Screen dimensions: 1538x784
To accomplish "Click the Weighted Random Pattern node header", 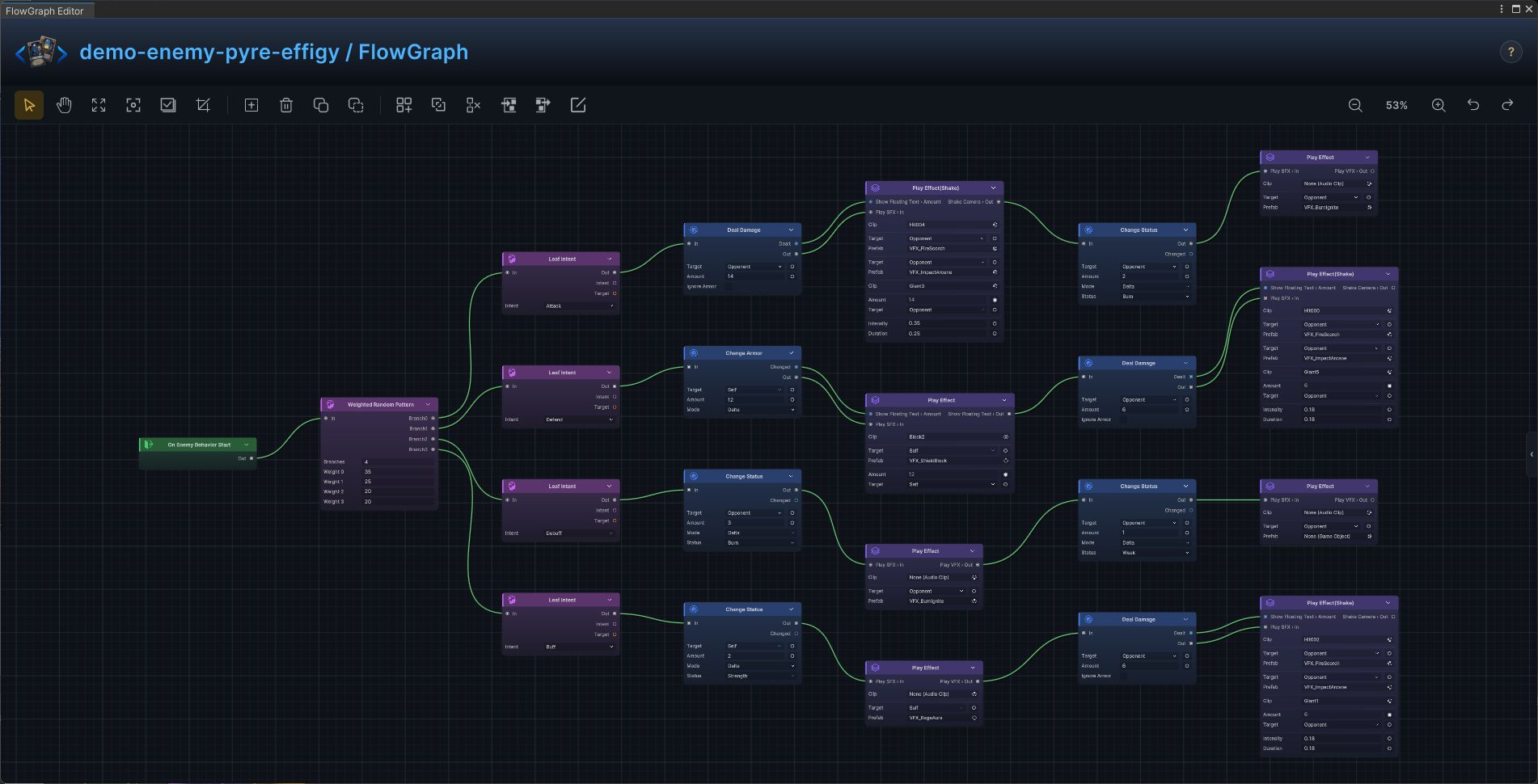I will (x=380, y=404).
